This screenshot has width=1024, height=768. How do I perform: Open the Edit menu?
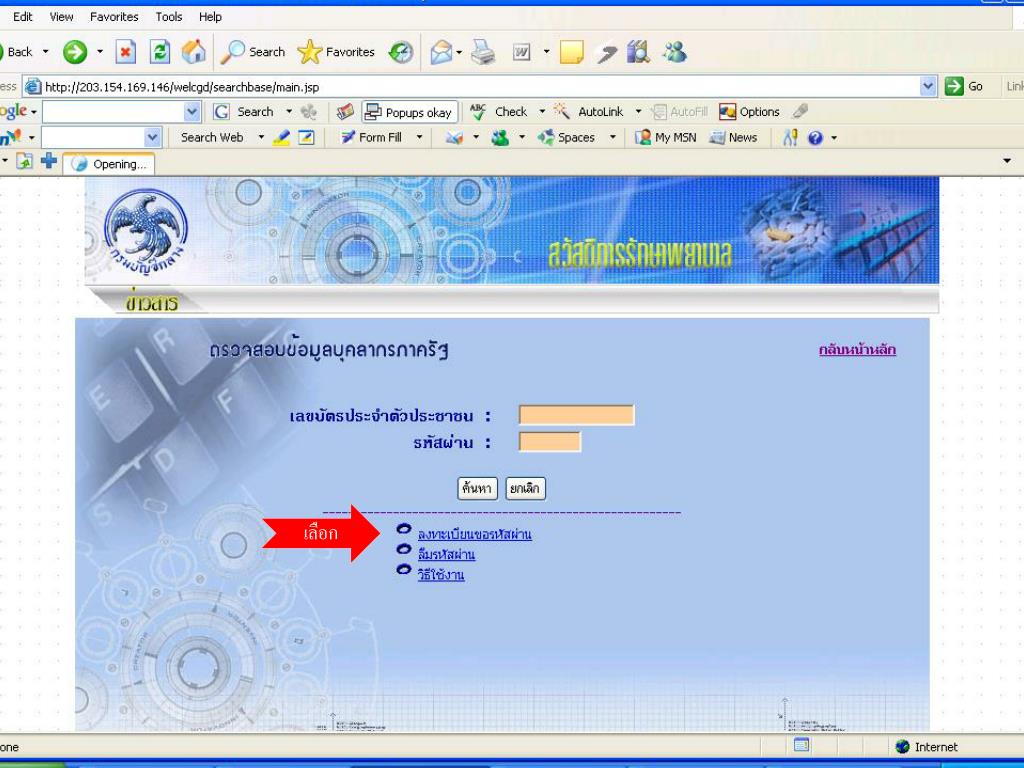[23, 17]
